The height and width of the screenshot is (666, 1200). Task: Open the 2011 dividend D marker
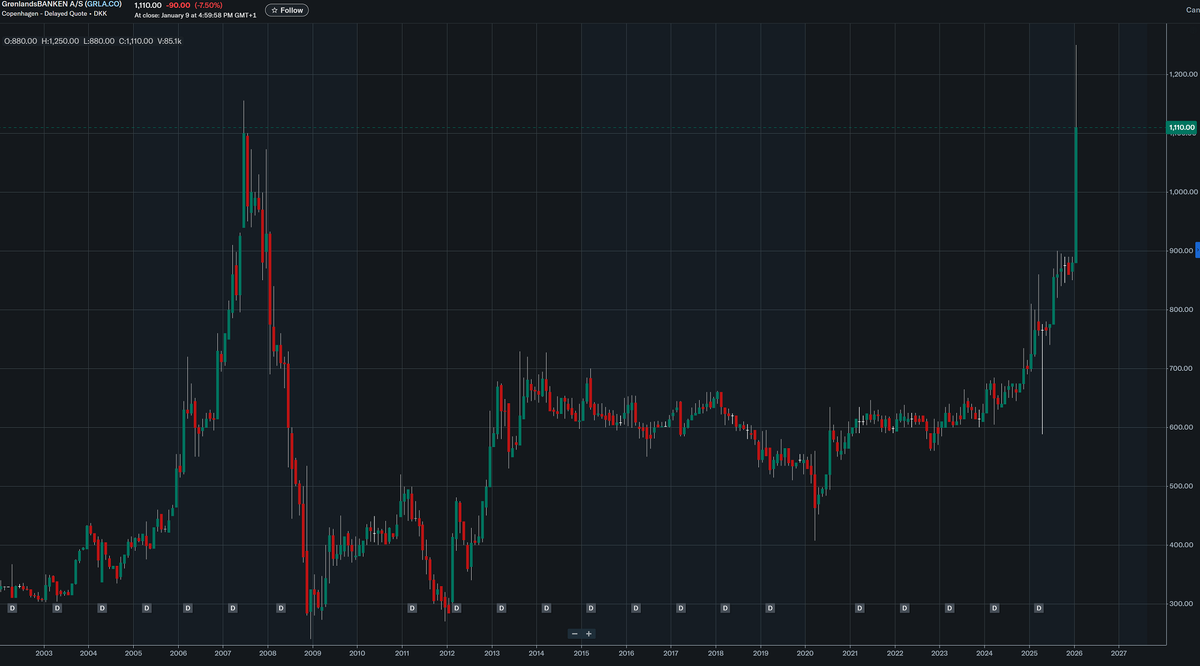click(x=412, y=607)
